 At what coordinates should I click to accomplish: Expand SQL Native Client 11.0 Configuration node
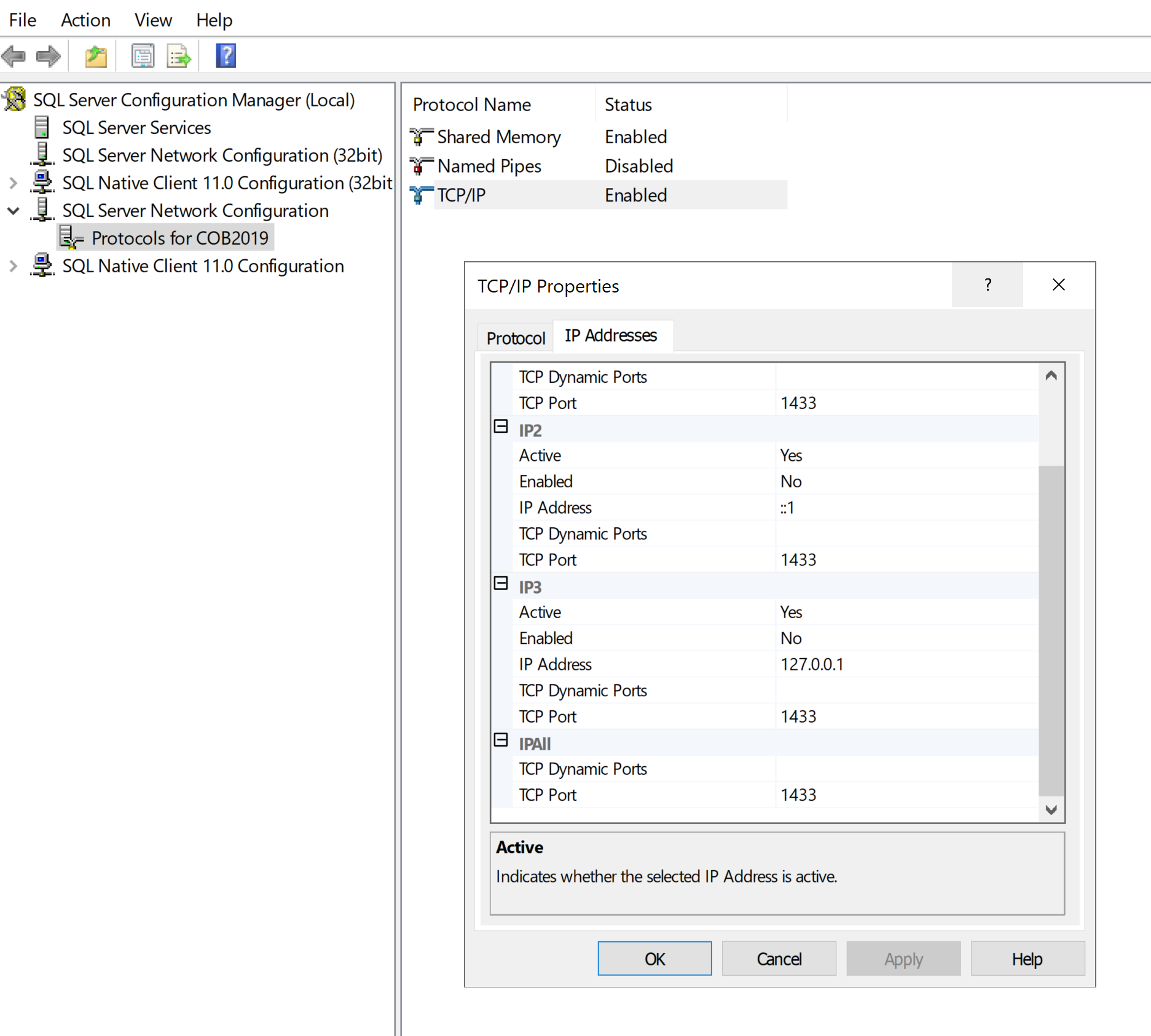(13, 265)
